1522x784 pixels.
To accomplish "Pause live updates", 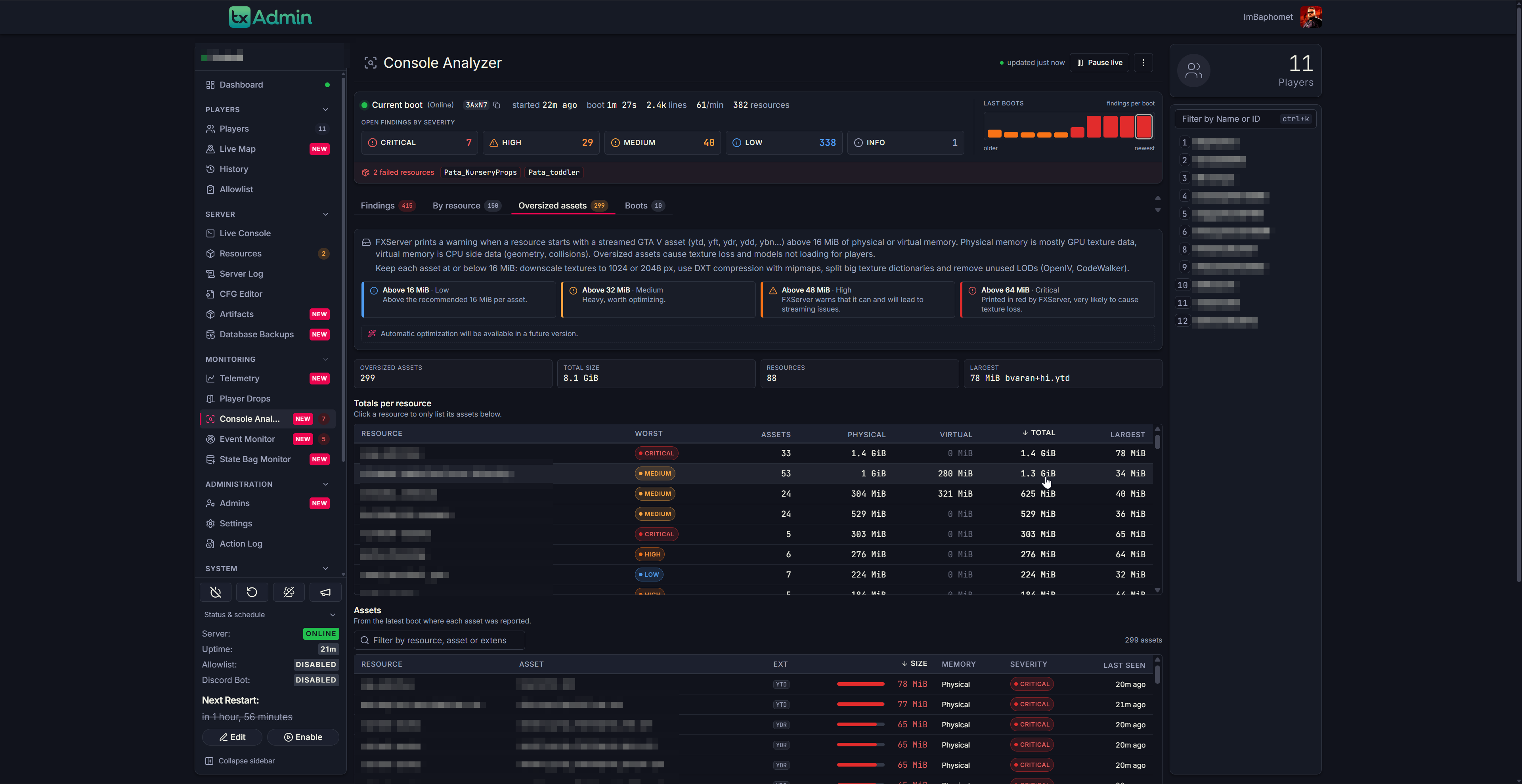I will click(1099, 63).
